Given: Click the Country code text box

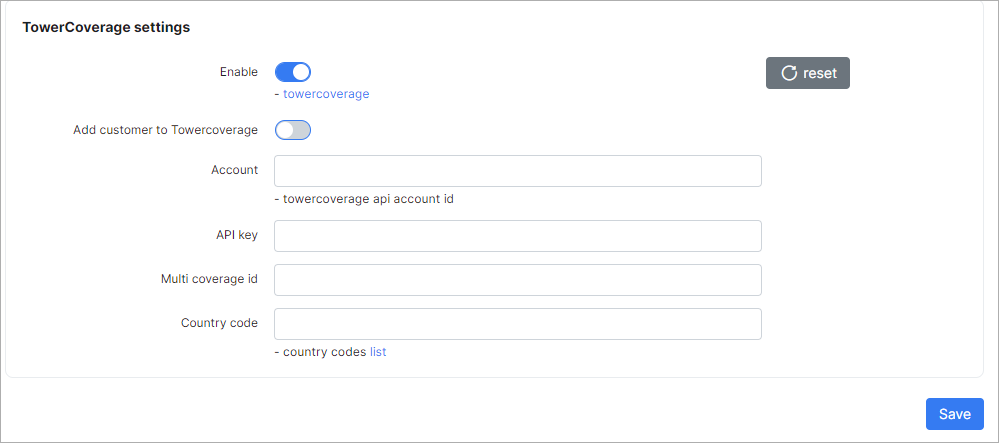Looking at the screenshot, I should click(517, 324).
